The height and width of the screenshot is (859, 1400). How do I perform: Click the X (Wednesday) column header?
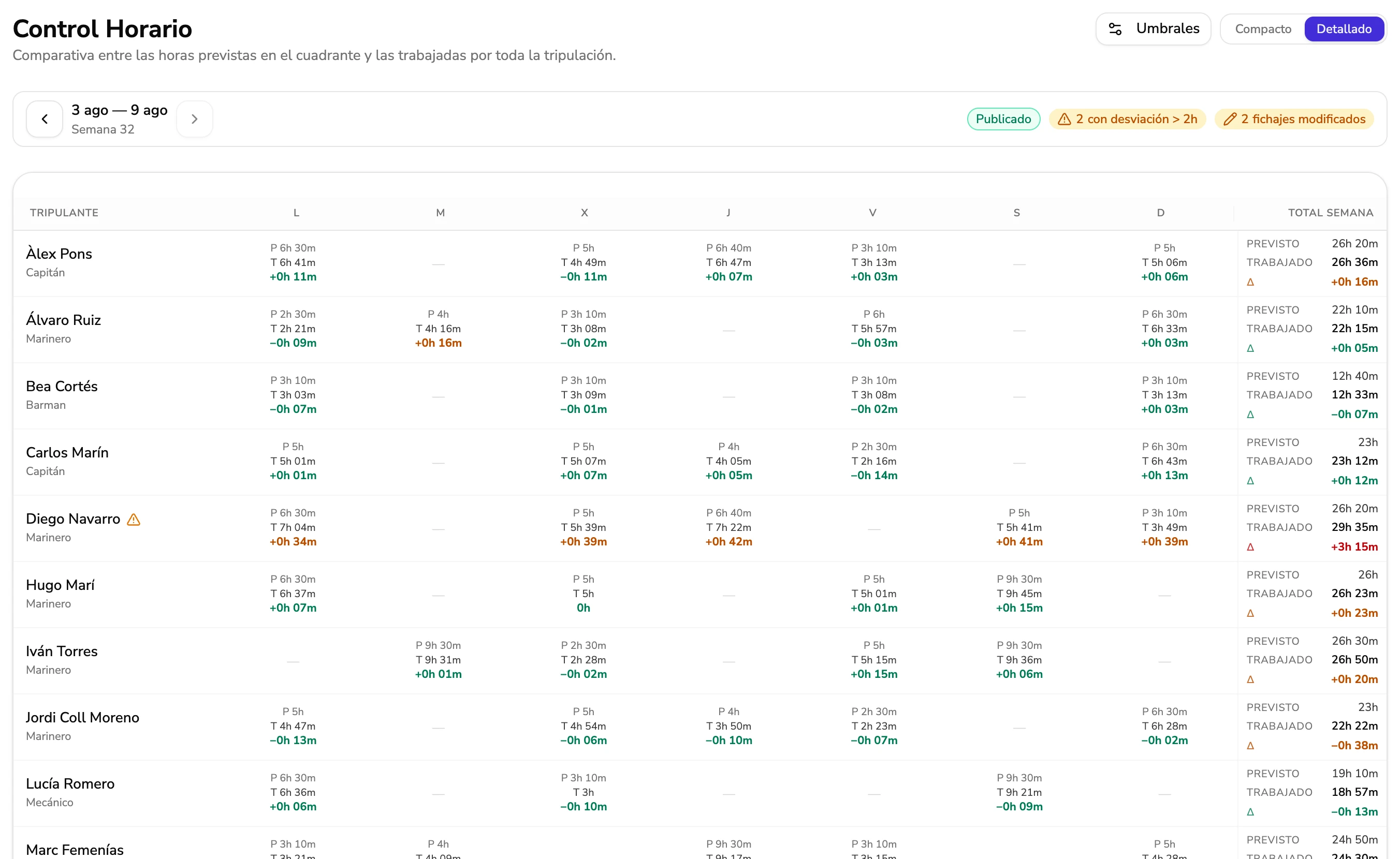585,213
